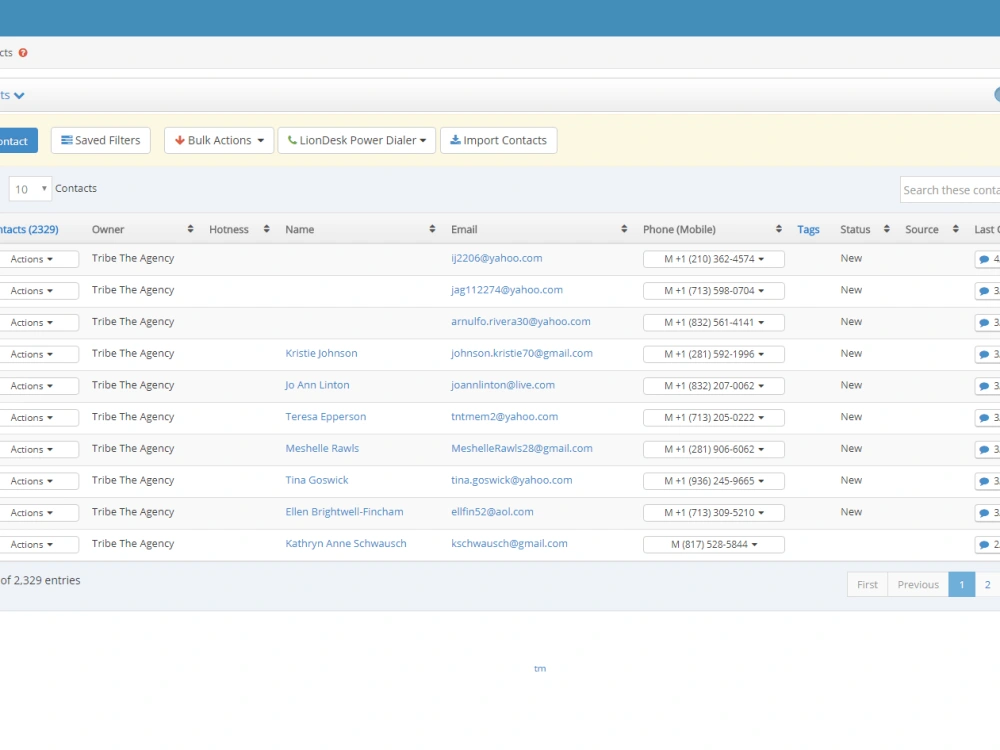Click comment bubble icon in Teresa Epperson row
This screenshot has height=750, width=1000.
(984, 418)
